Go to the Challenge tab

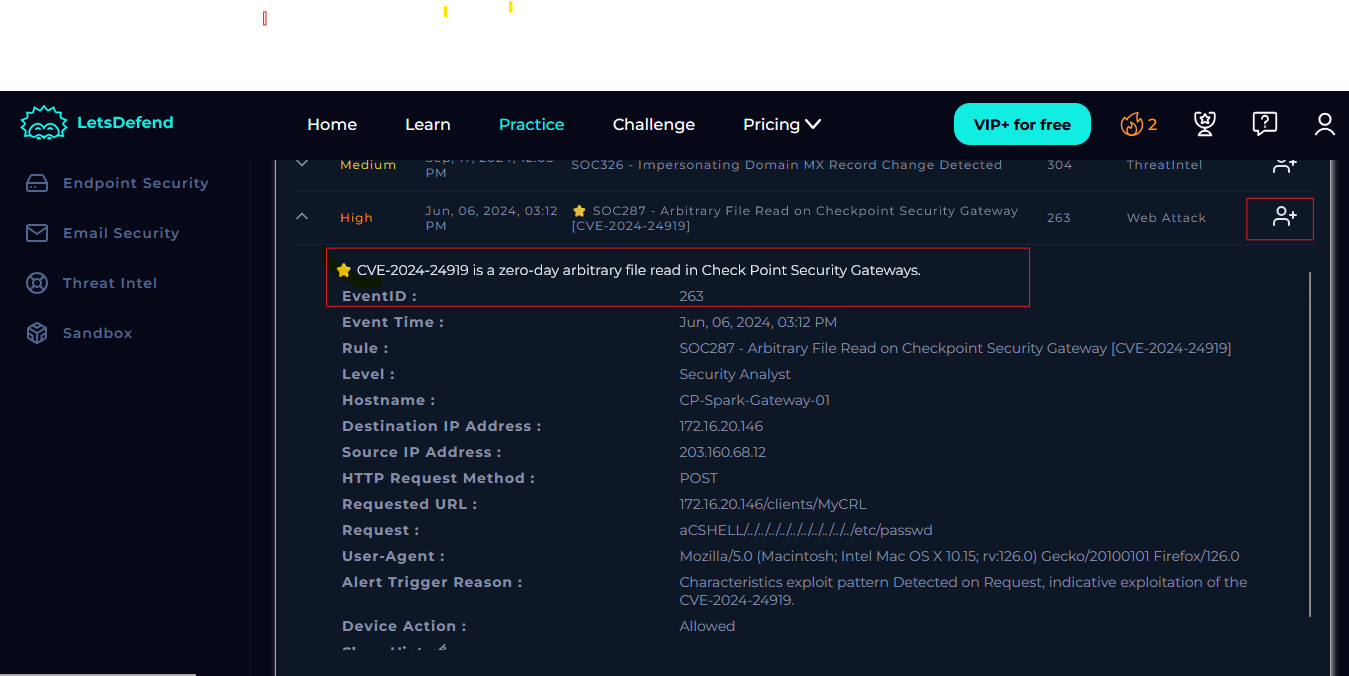(654, 124)
